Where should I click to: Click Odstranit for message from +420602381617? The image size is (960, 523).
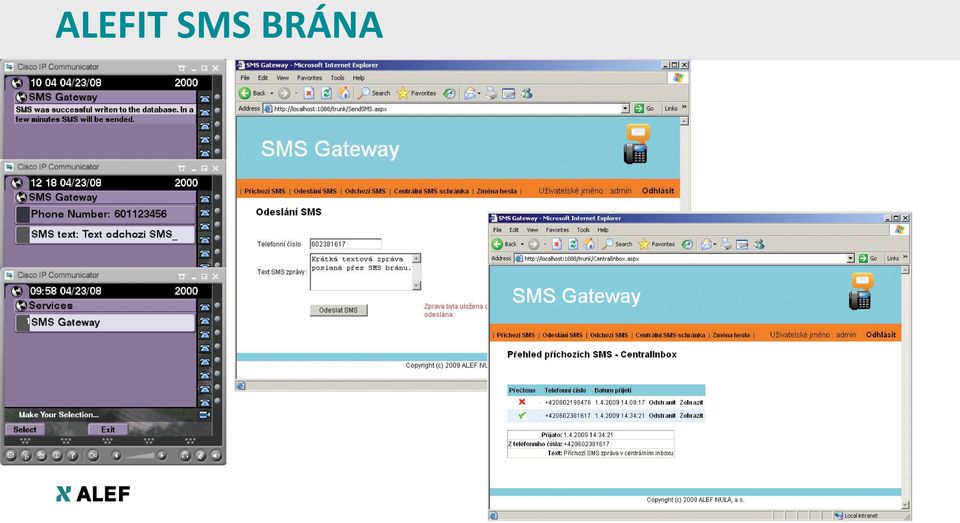tap(662, 415)
